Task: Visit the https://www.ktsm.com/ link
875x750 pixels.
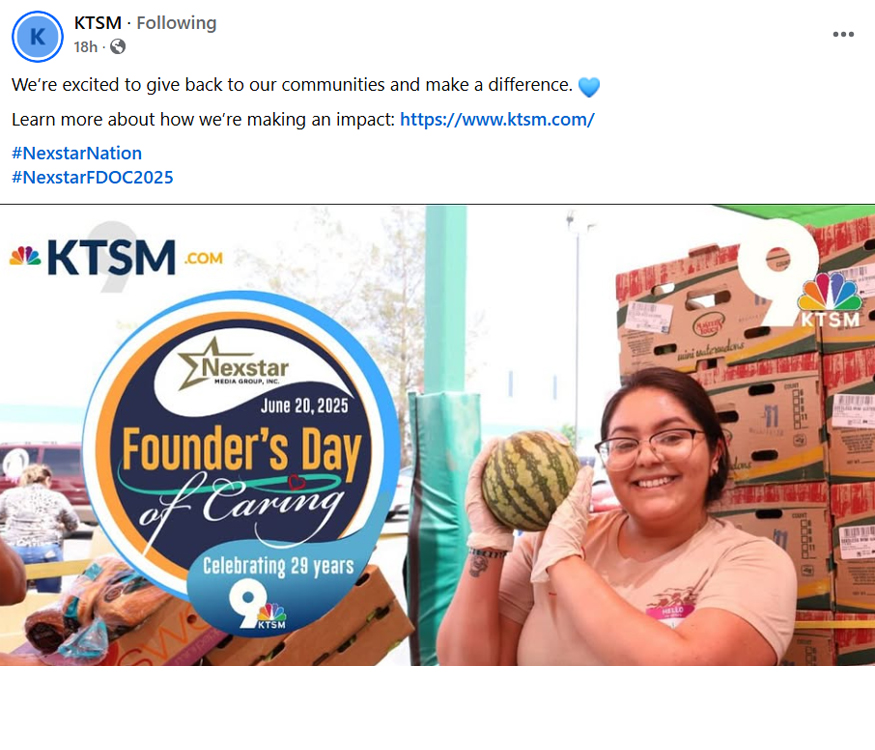Action: pos(497,119)
